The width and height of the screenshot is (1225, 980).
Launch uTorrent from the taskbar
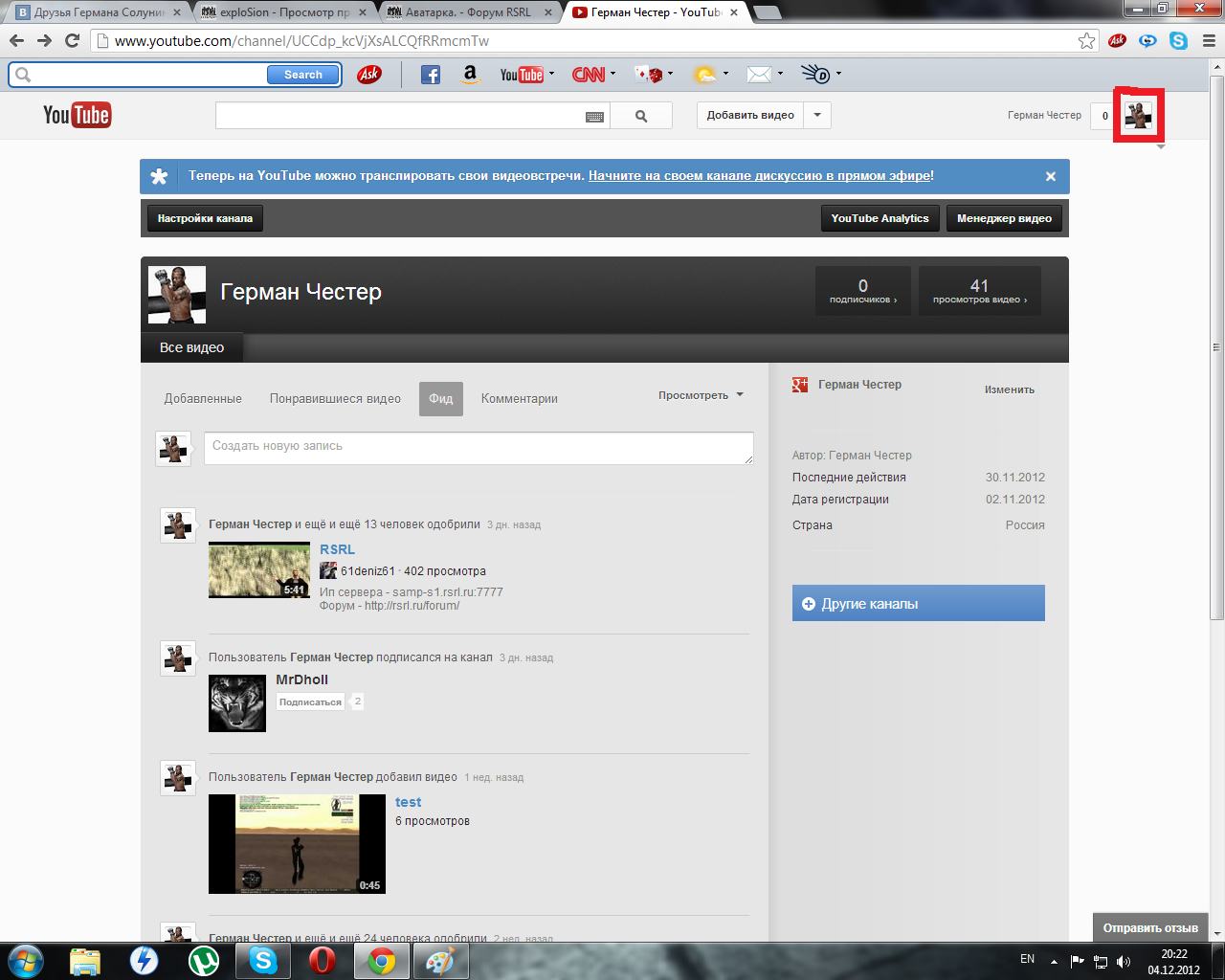pos(203,960)
